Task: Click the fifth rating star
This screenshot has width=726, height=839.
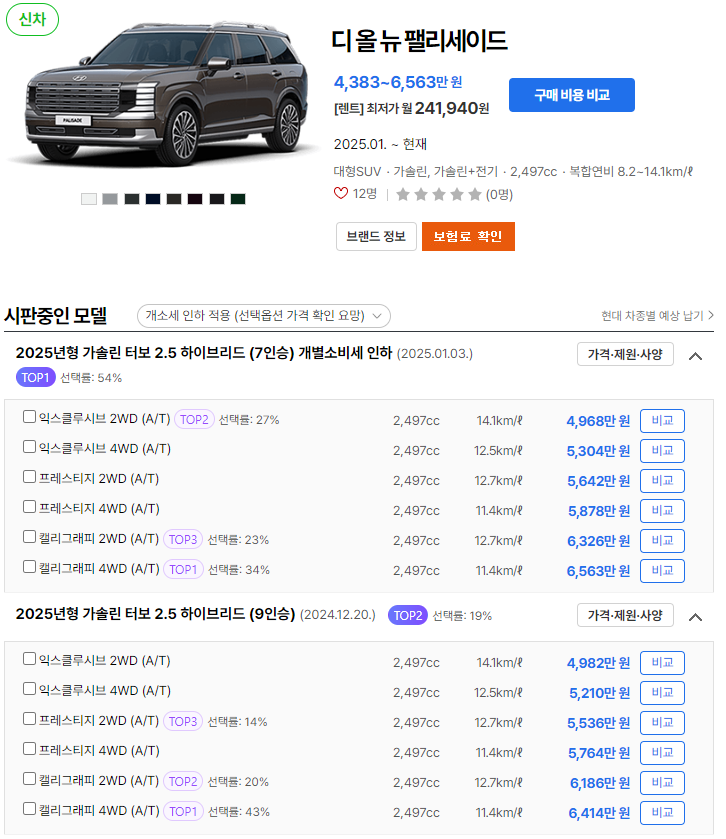Action: click(475, 194)
